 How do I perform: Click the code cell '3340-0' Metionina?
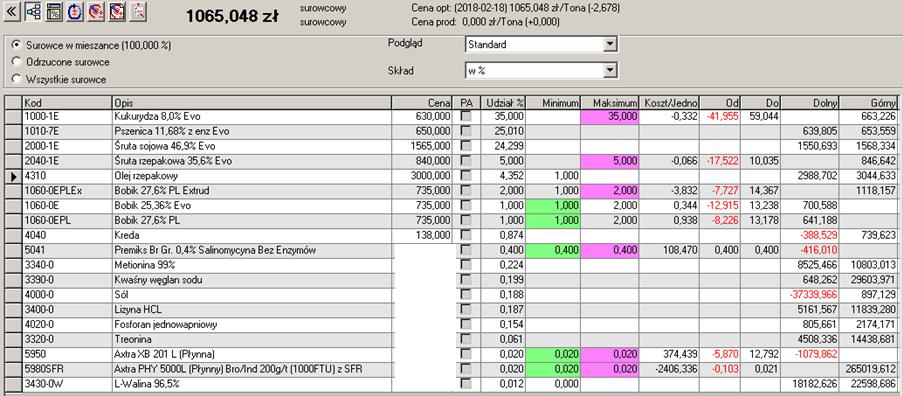67,265
